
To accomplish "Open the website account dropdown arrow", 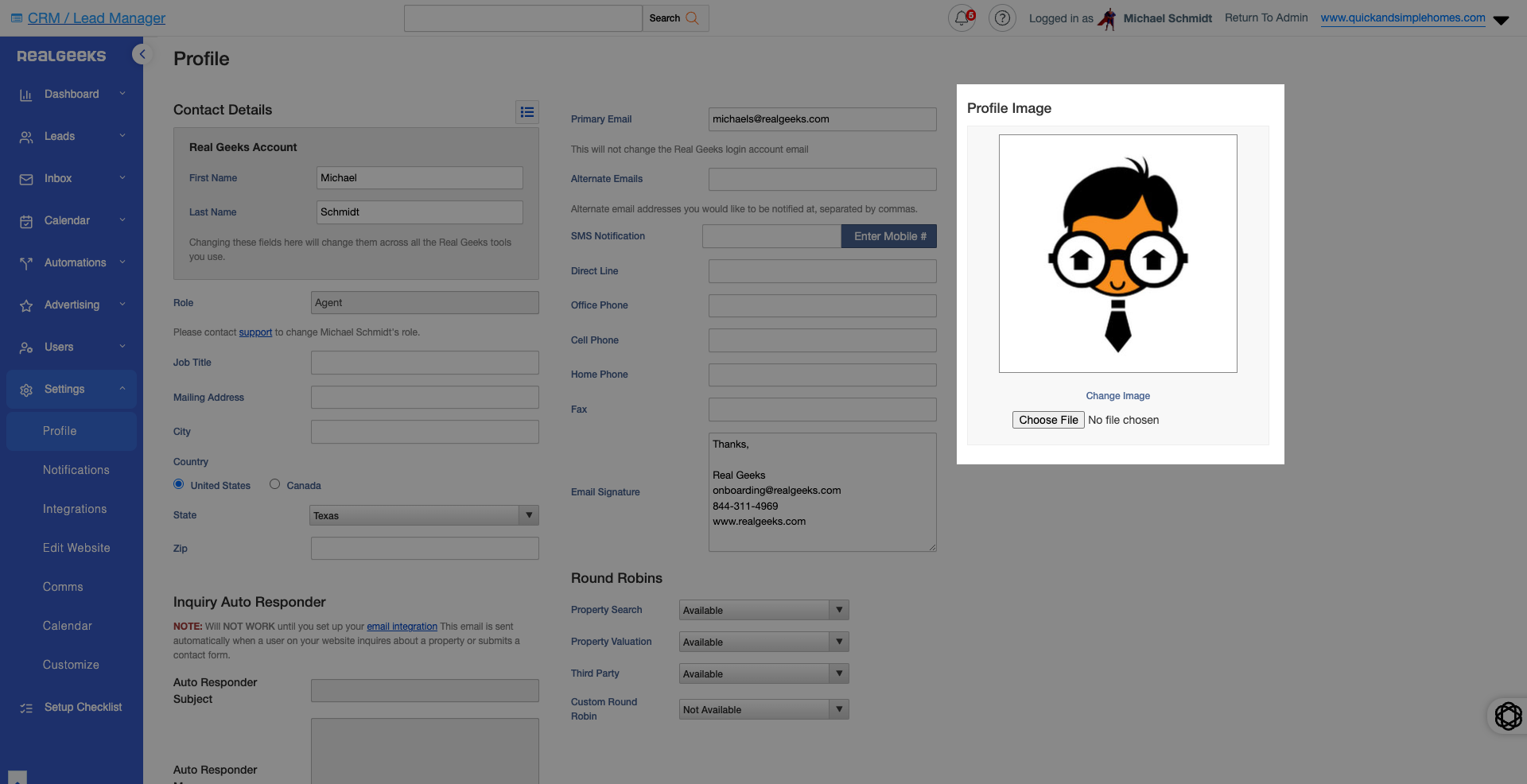I will (x=1501, y=21).
